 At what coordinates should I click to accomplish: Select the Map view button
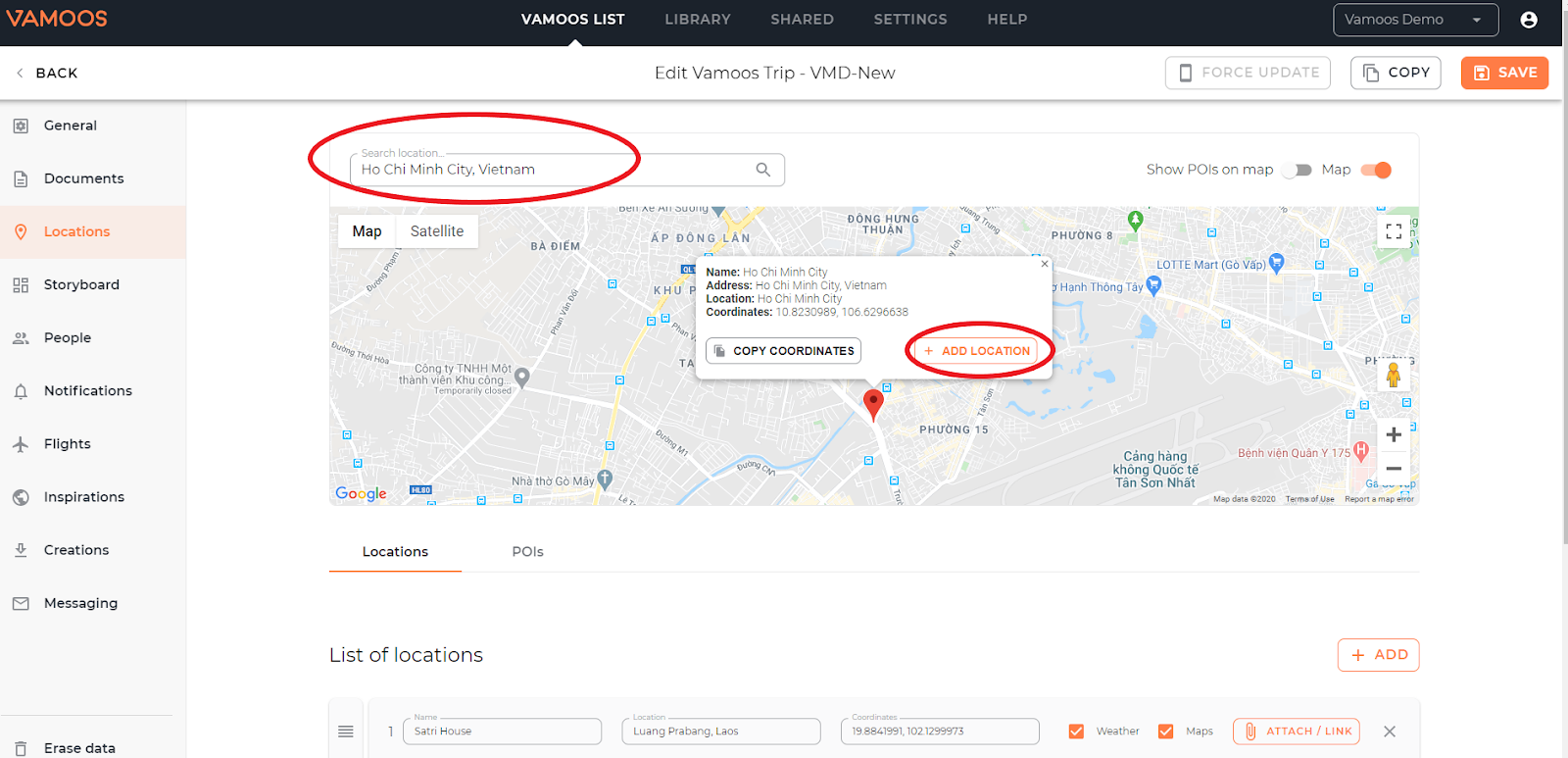coord(367,231)
